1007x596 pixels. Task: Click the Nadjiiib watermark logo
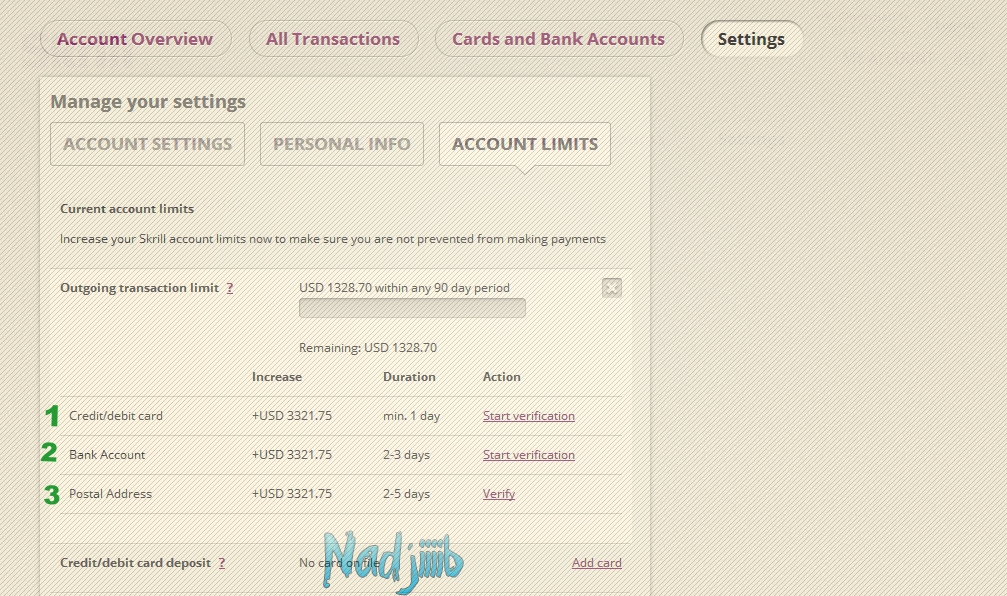click(x=392, y=561)
